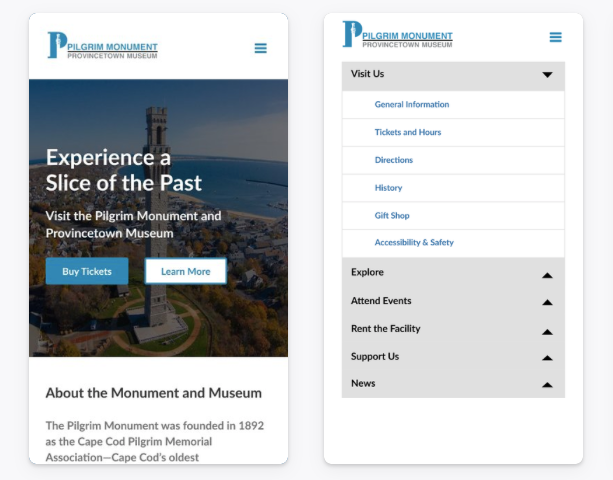The width and height of the screenshot is (613, 480).
Task: Open General Information link
Action: point(412,104)
